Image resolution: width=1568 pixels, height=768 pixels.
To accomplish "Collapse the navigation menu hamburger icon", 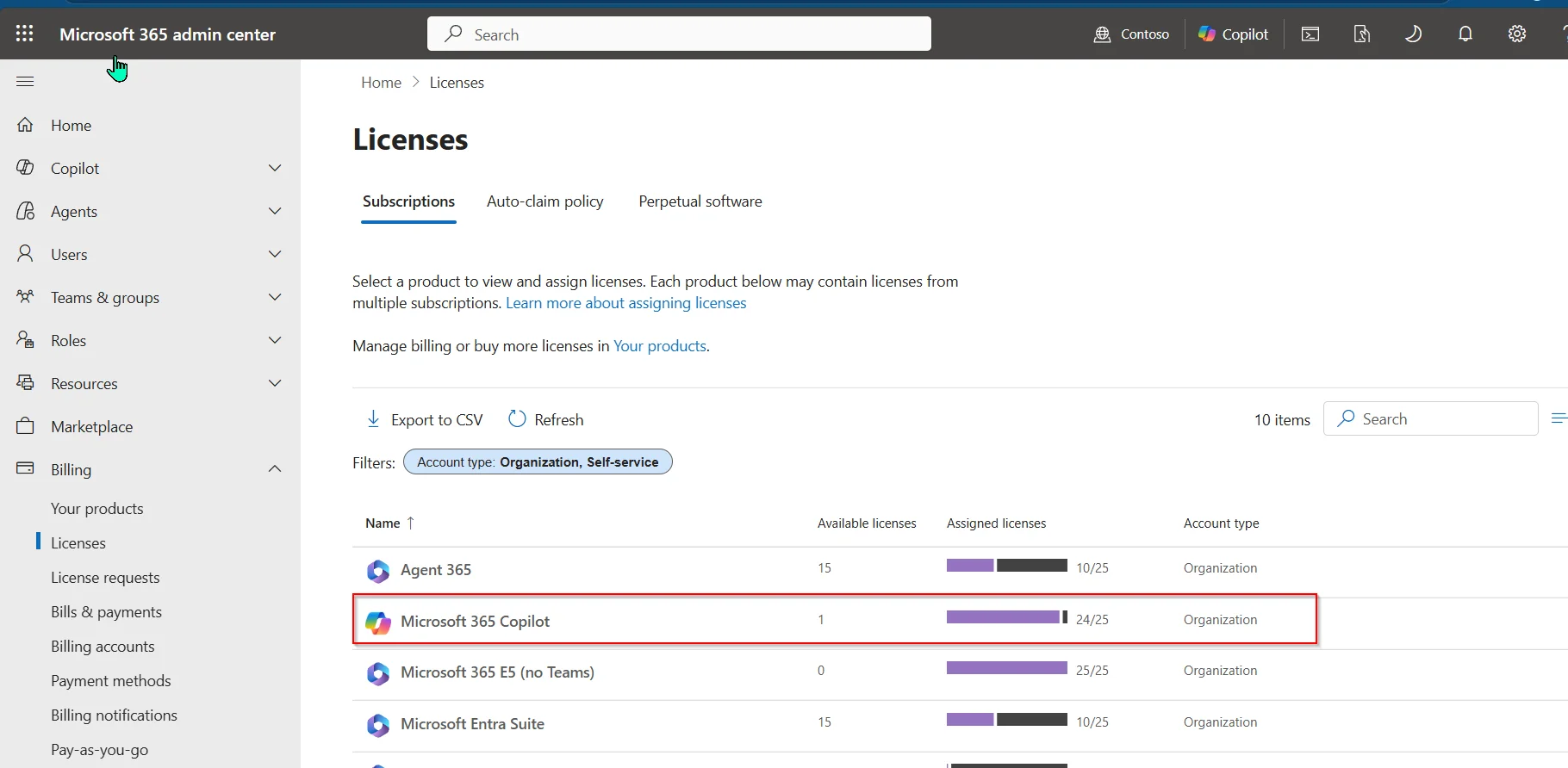I will click(25, 81).
